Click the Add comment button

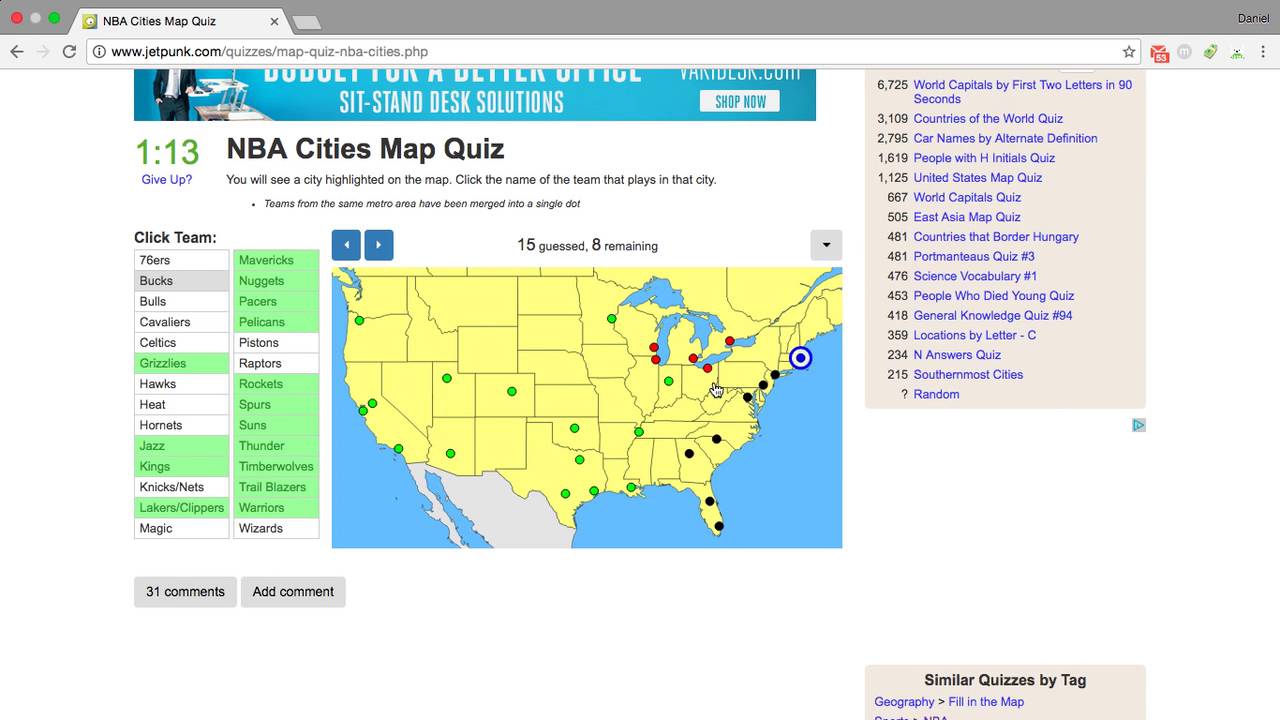point(293,592)
